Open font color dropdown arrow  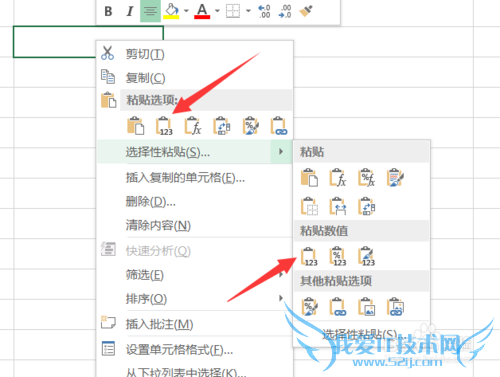click(217, 11)
